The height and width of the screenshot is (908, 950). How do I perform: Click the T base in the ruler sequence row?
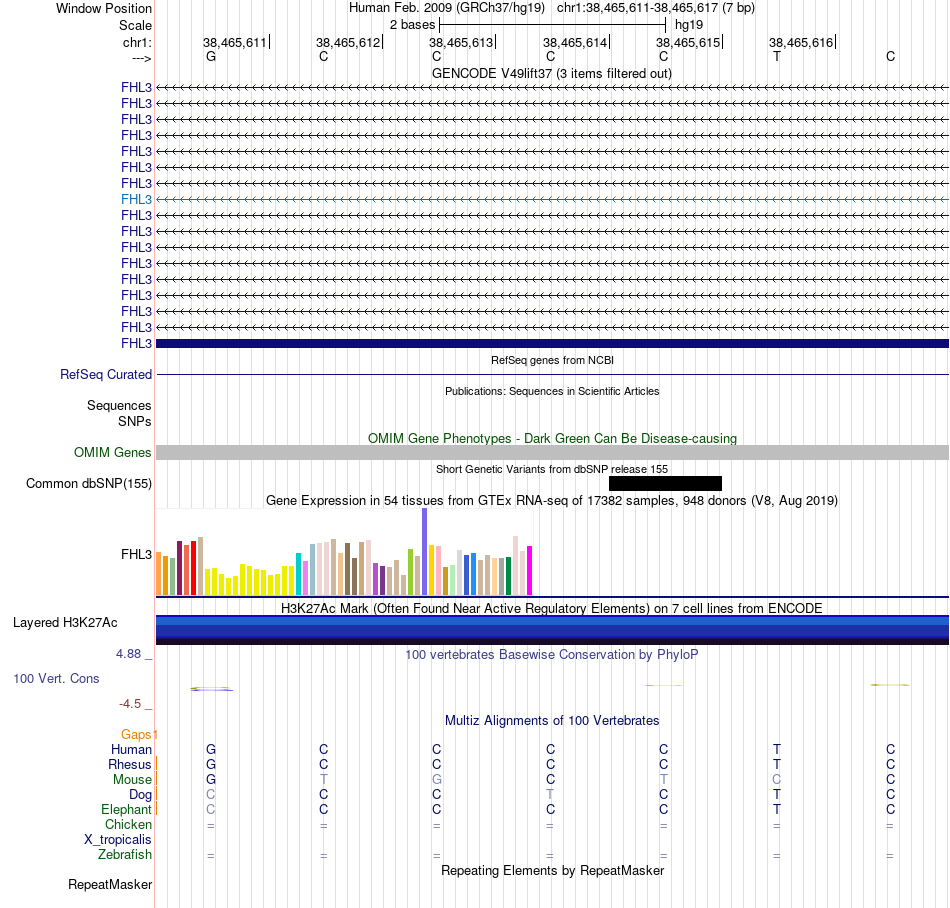[777, 56]
